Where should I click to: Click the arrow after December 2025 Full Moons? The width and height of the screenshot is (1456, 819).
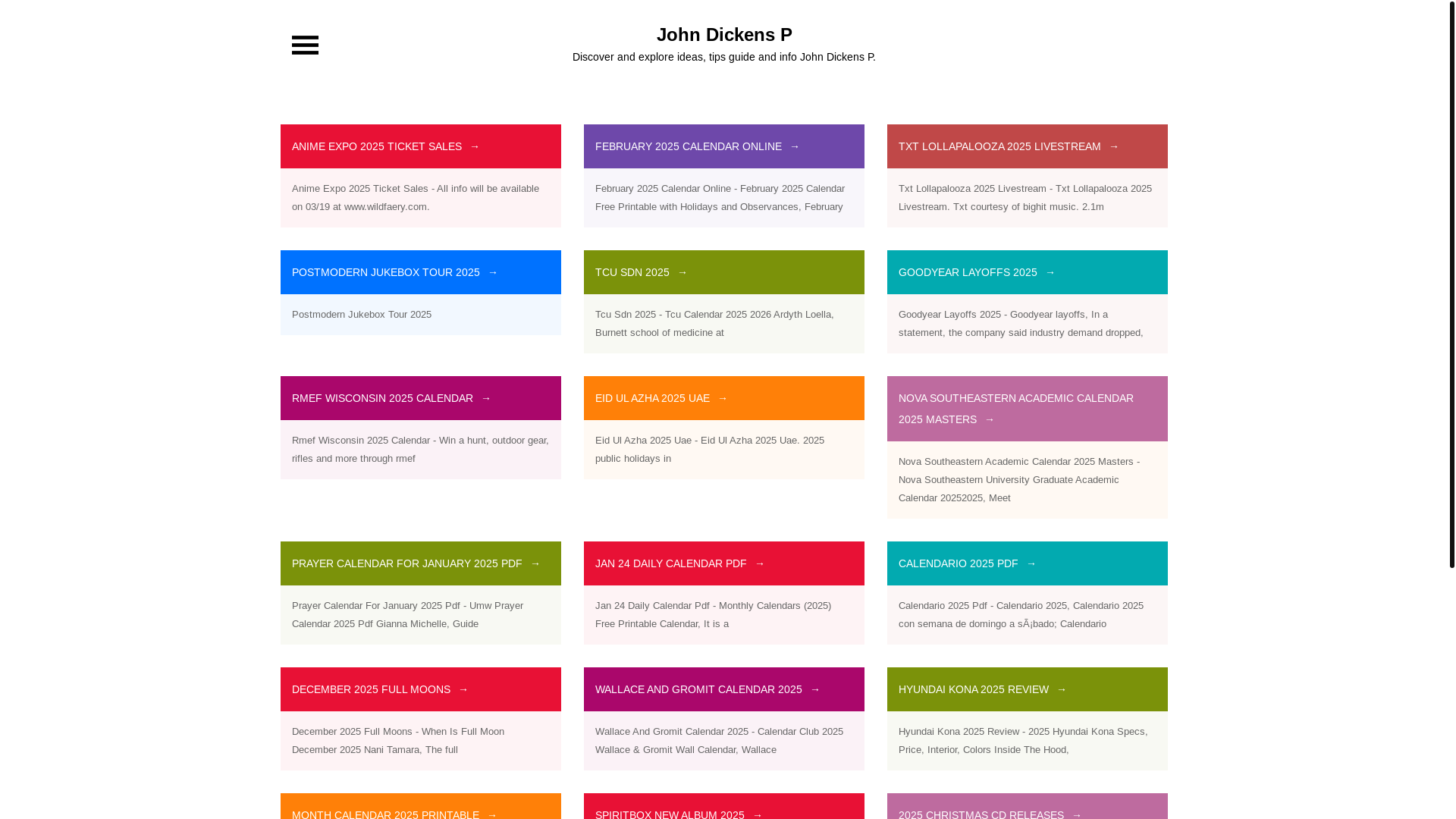coord(463,689)
